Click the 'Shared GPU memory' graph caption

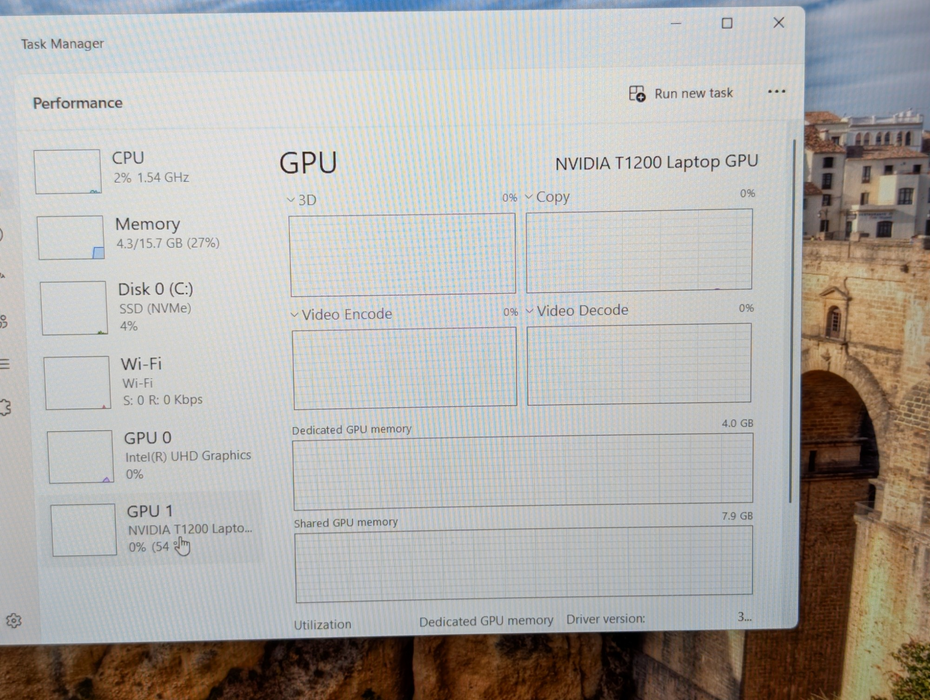tap(346, 523)
